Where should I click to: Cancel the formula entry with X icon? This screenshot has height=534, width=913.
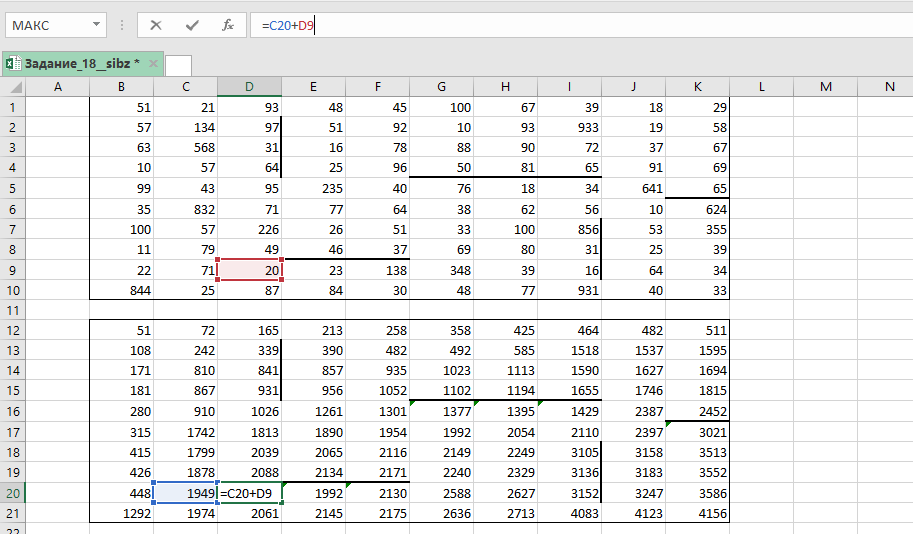(x=156, y=25)
